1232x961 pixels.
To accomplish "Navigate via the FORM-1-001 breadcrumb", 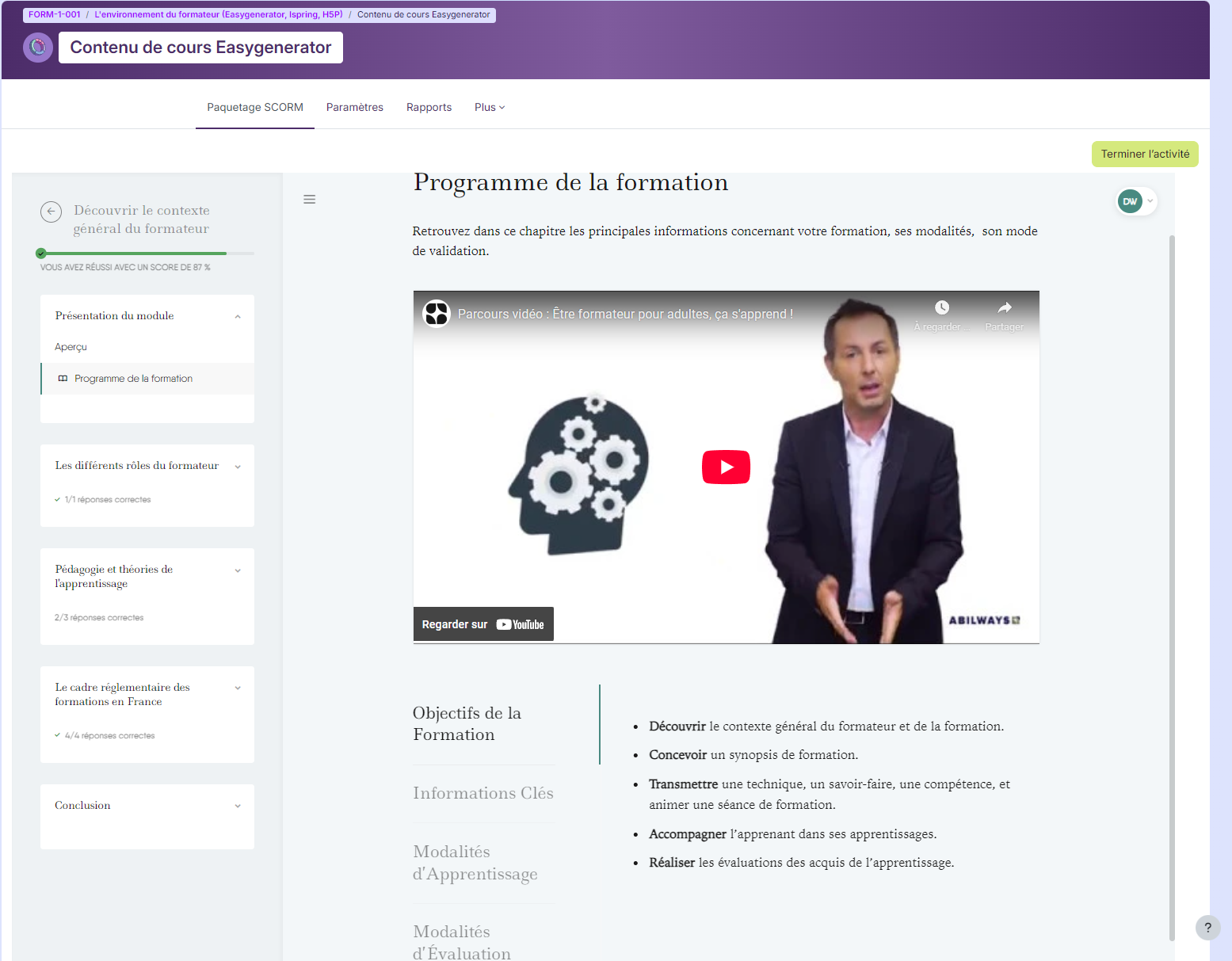I will 54,13.
